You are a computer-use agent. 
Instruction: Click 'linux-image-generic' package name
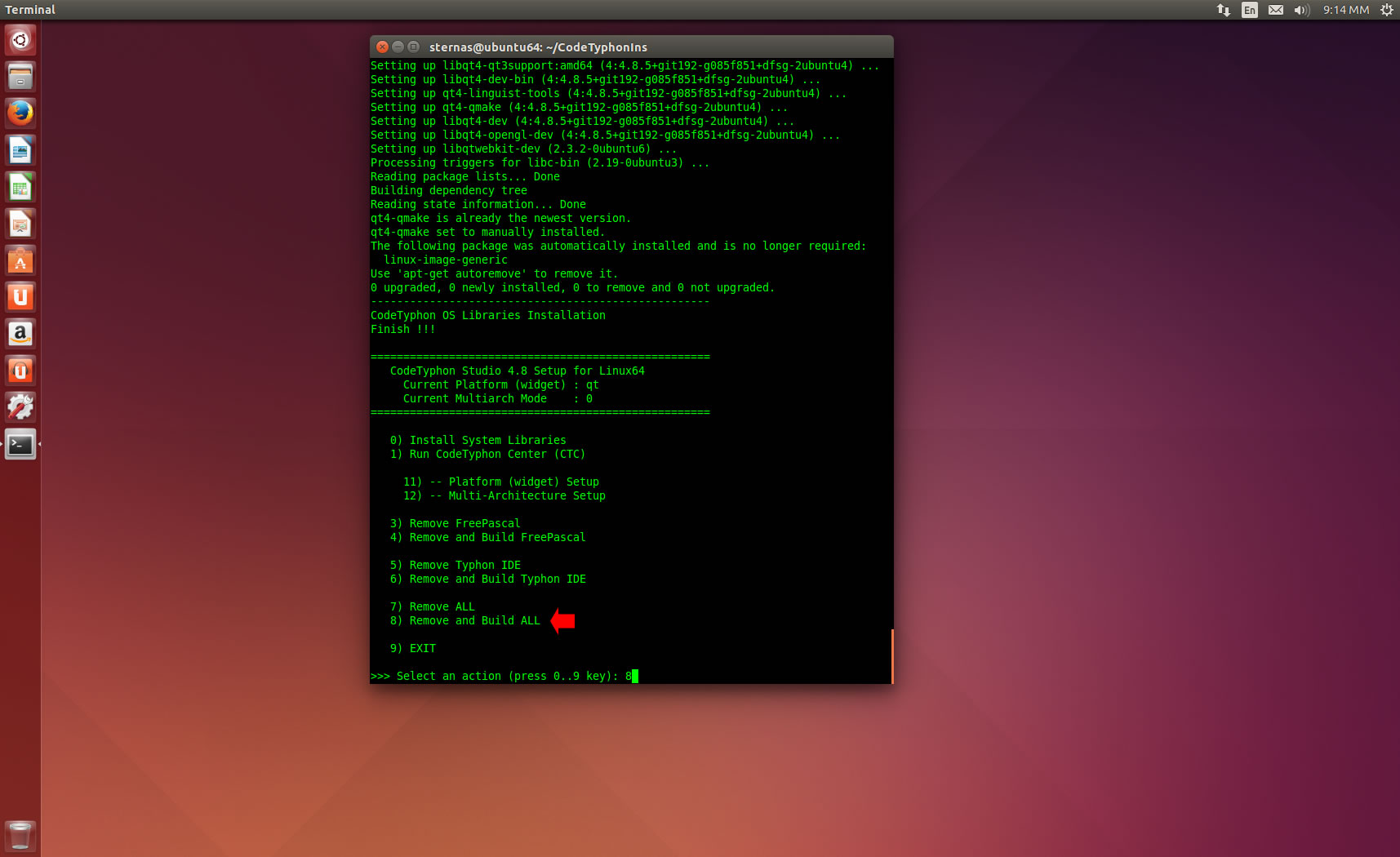point(445,260)
